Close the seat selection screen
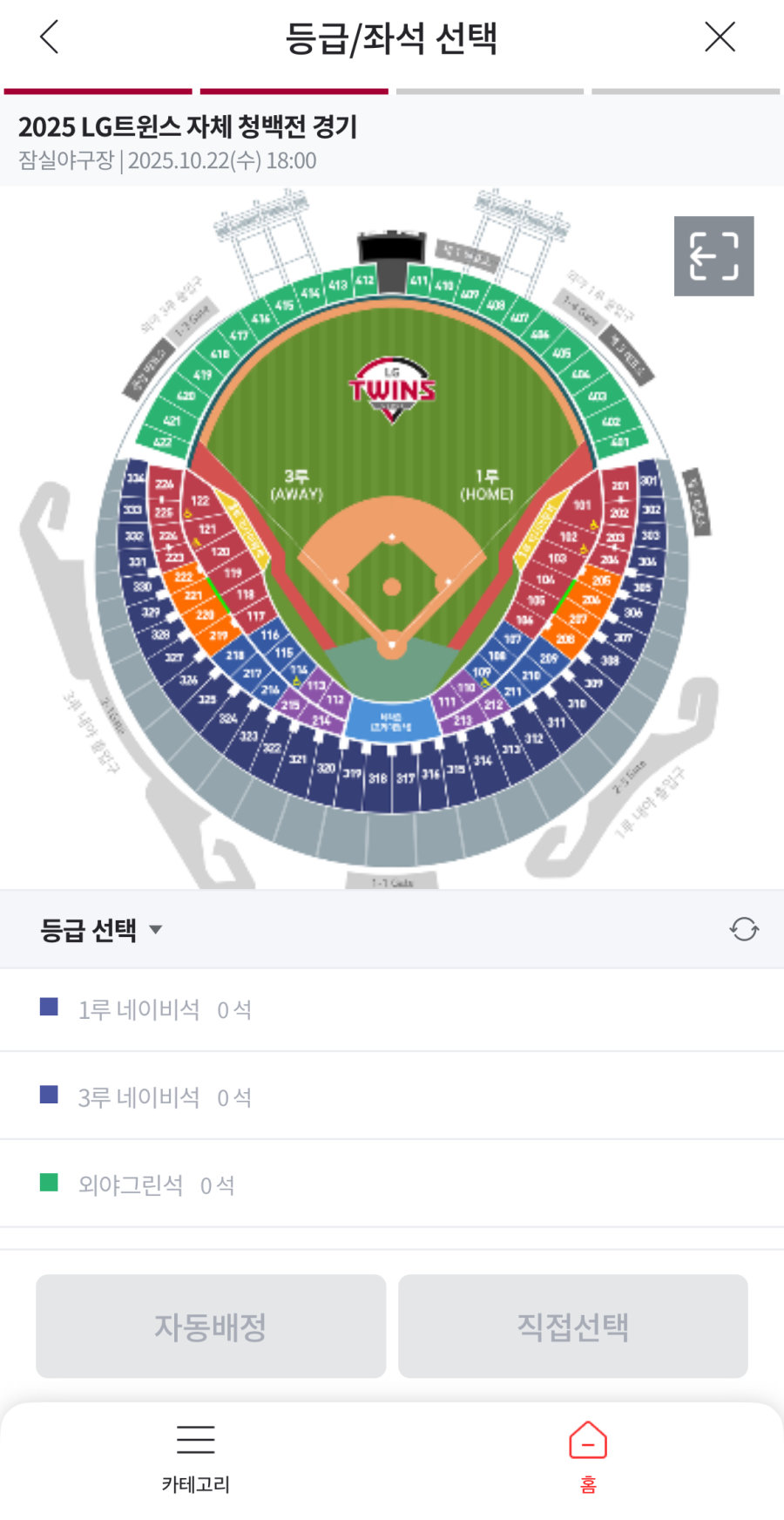The image size is (784, 1520). pos(720,37)
